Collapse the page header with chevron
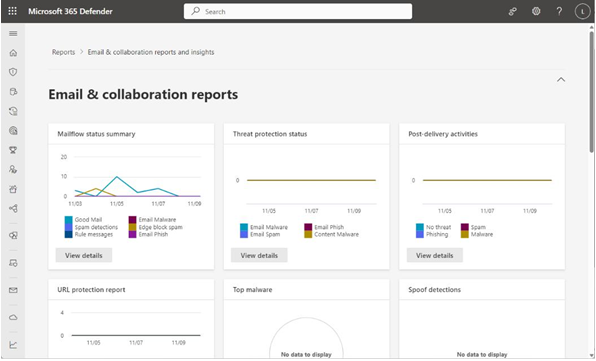The width and height of the screenshot is (596, 361). [561, 79]
